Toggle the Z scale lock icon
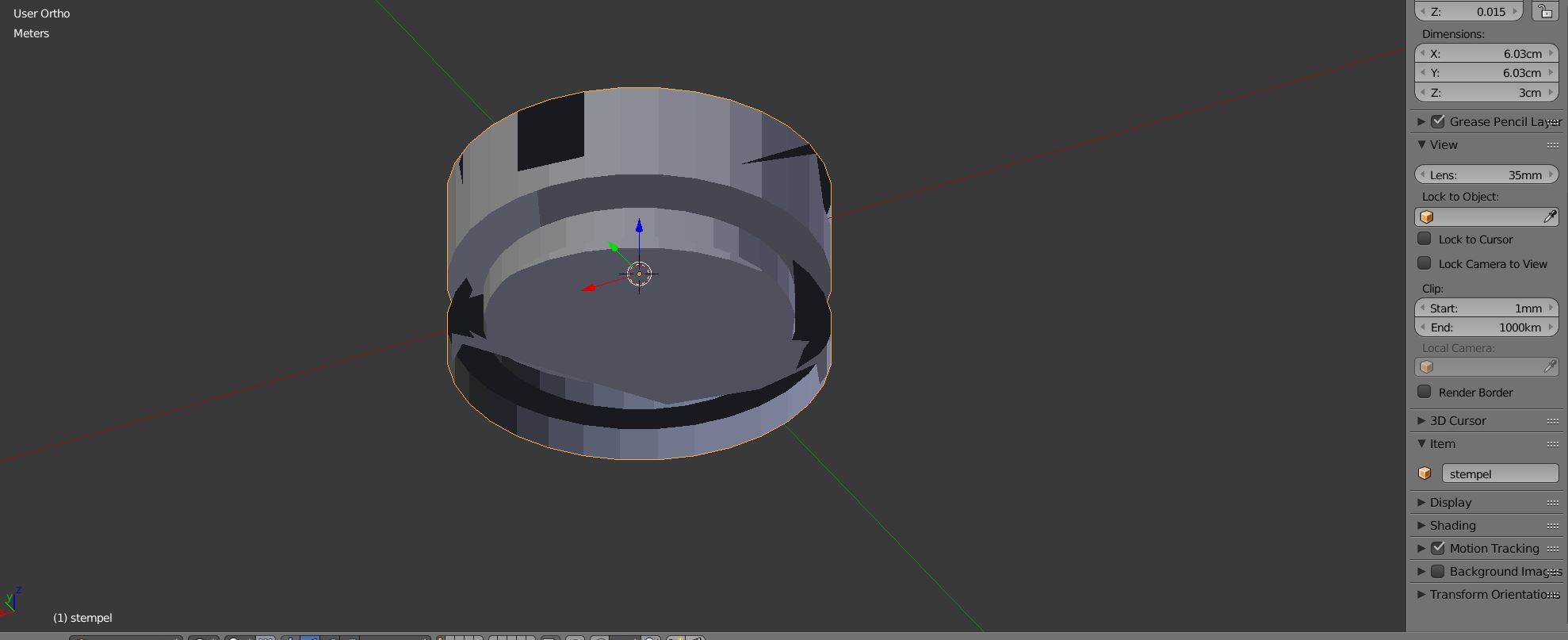1568x640 pixels. 1545,11
